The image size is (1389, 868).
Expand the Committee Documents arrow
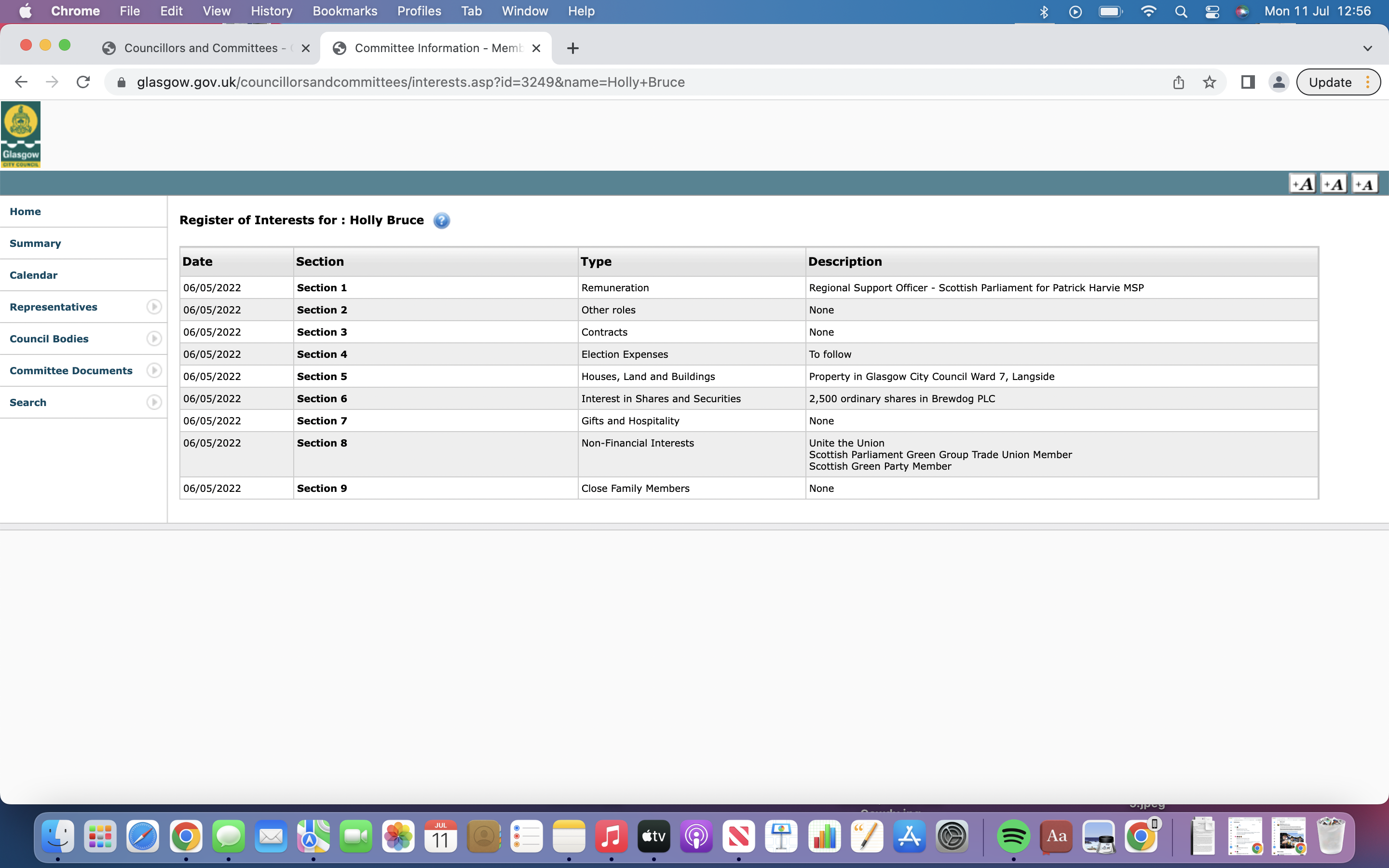[154, 371]
